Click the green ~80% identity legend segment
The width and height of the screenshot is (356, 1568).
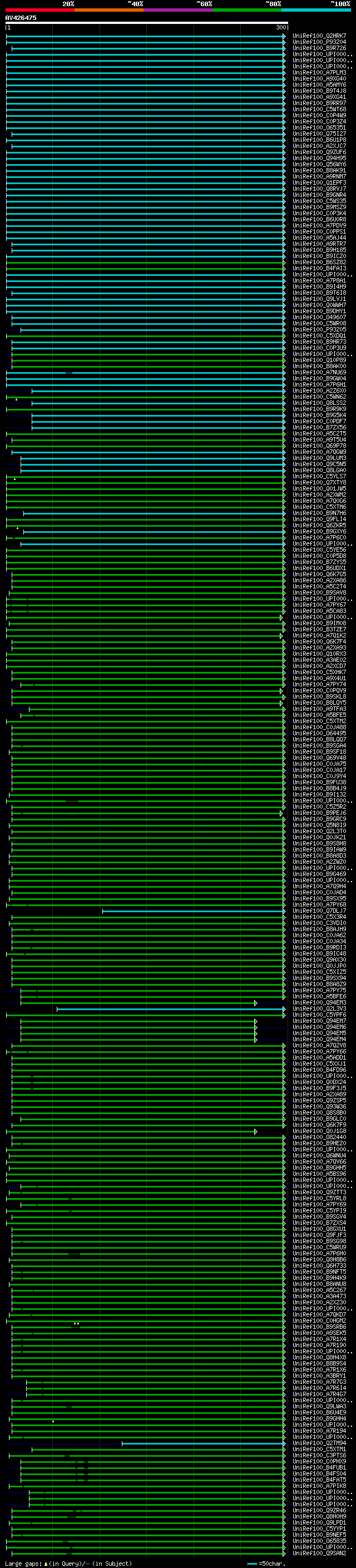click(x=247, y=10)
